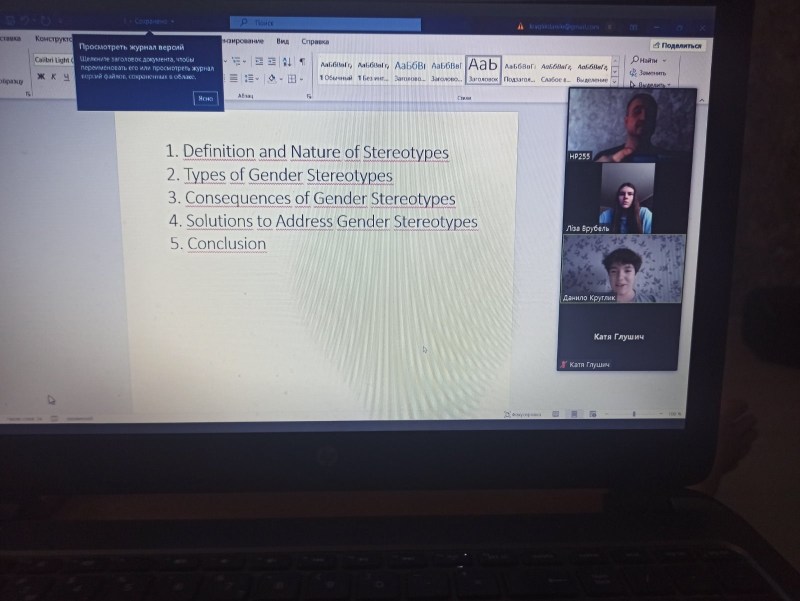800x601 pixels.
Task: Toggle italic formatting (К)
Action: pos(53,76)
